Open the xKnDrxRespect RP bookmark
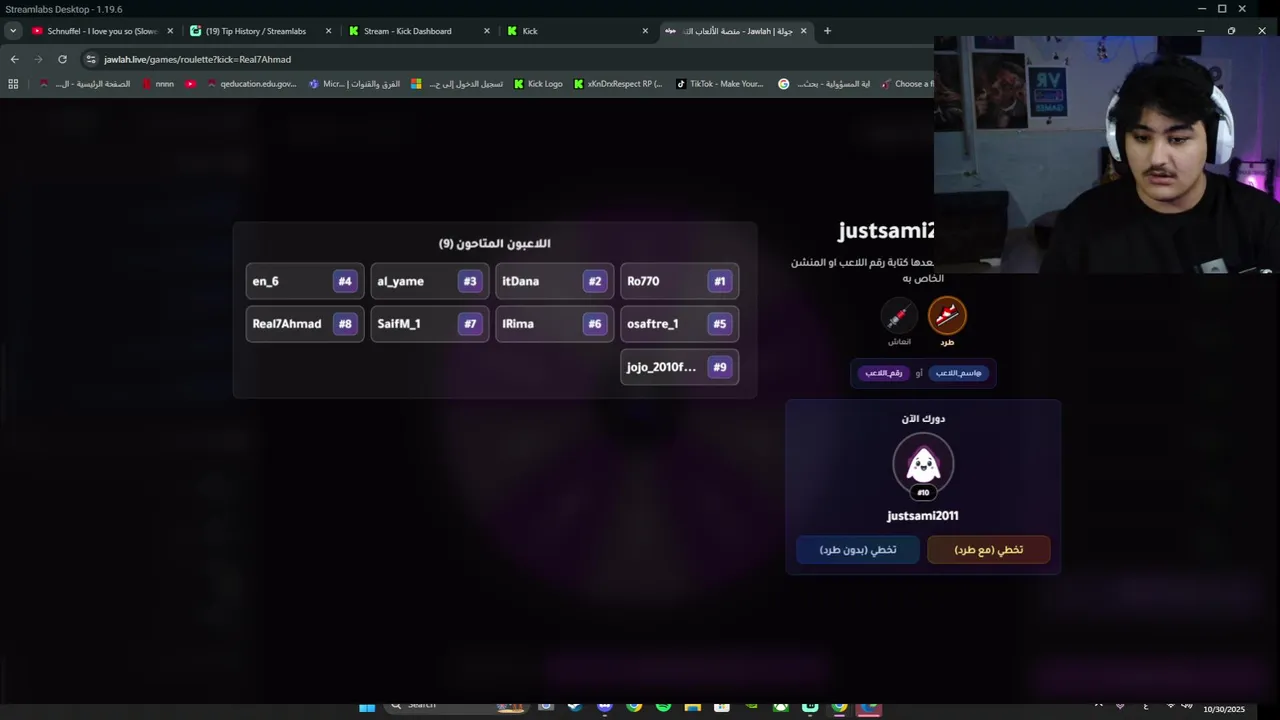Screen dimensions: 1280x720 [x=618, y=84]
